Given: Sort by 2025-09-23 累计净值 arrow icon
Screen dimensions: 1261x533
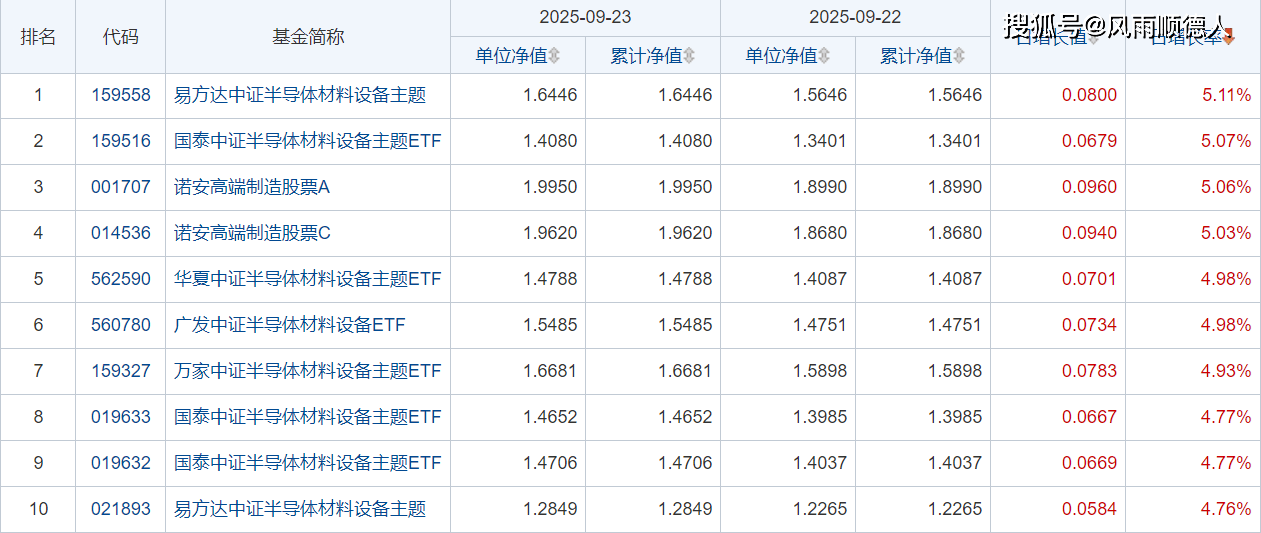Looking at the screenshot, I should 688,56.
